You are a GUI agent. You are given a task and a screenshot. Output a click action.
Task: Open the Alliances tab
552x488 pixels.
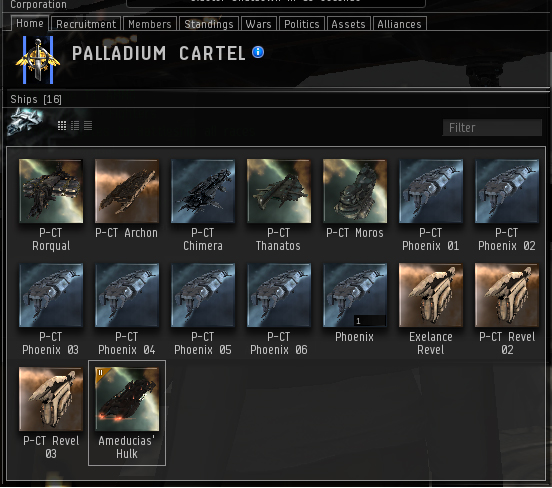click(x=400, y=24)
